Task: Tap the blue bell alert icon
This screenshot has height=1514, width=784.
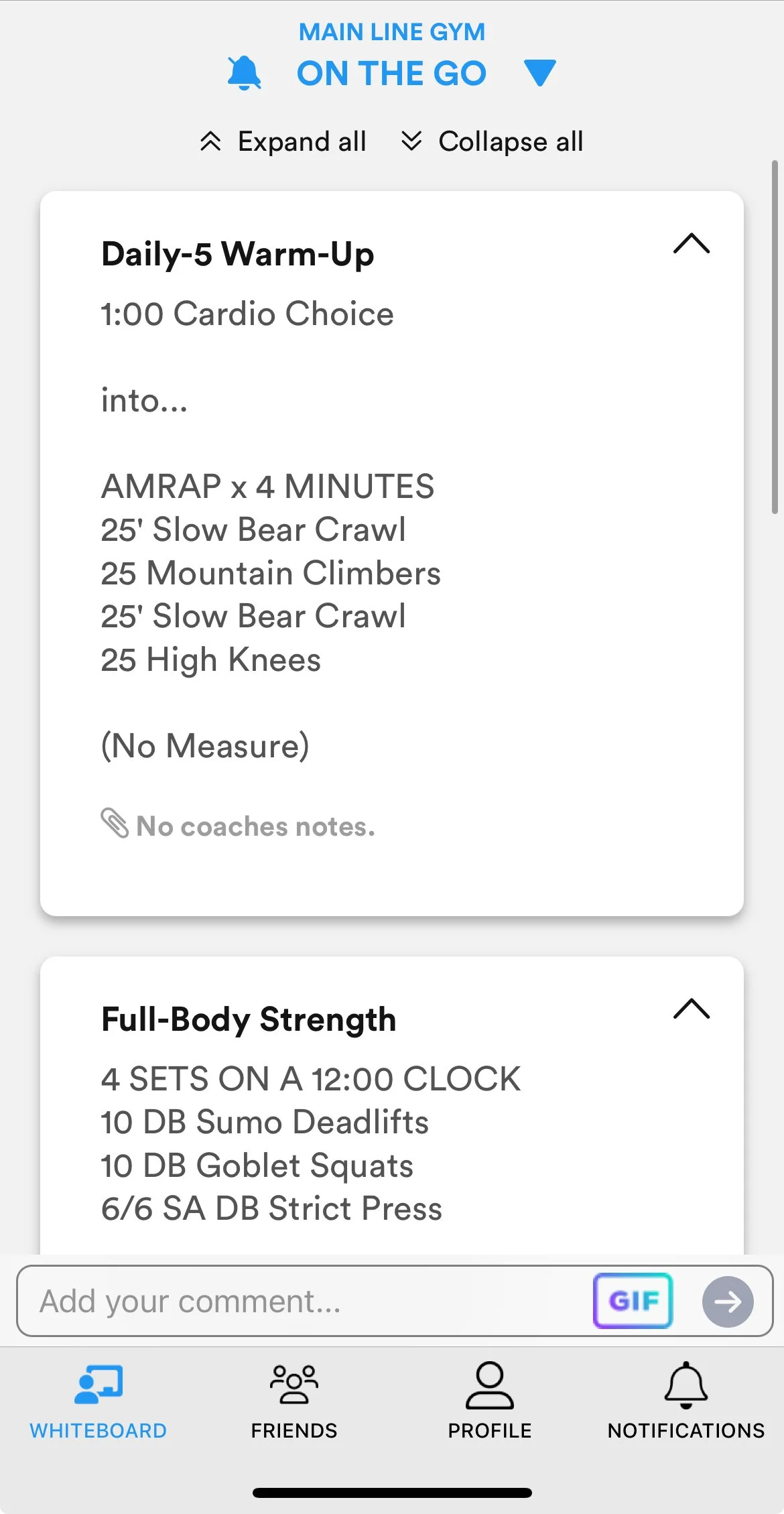Action: (x=244, y=73)
